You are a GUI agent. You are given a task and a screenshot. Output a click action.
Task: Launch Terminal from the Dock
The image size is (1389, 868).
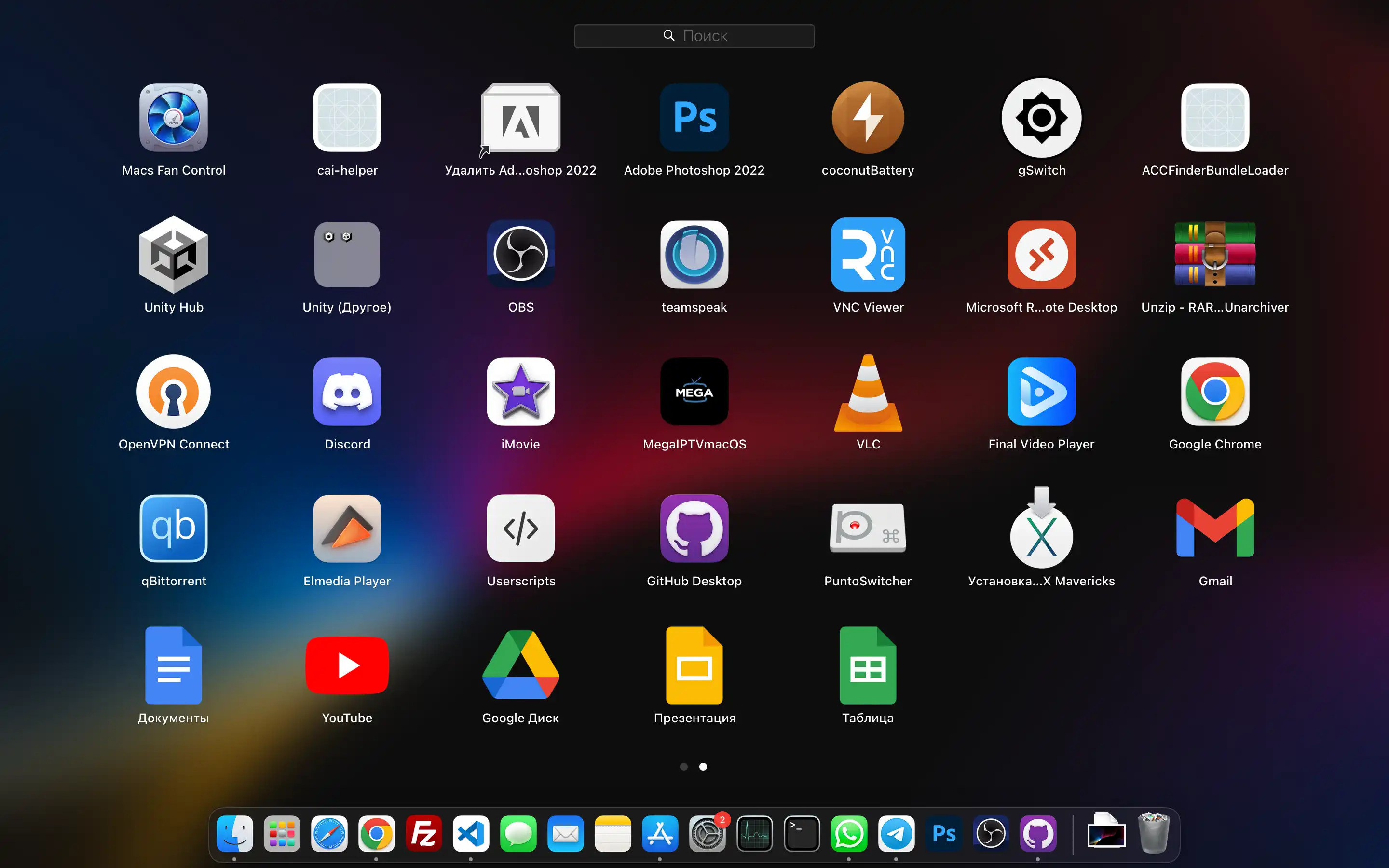click(x=802, y=834)
